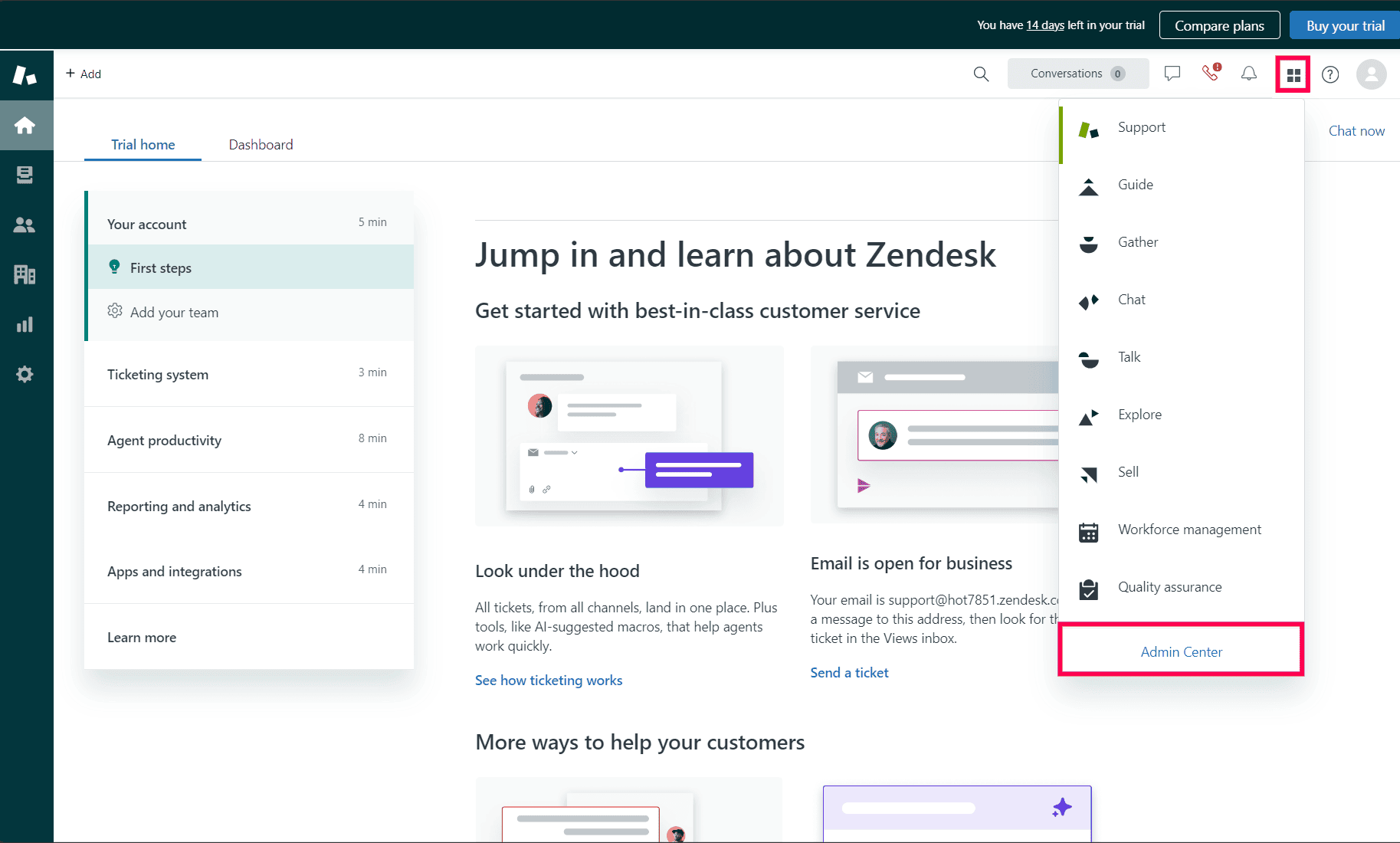Click the Add button

pyautogui.click(x=84, y=74)
